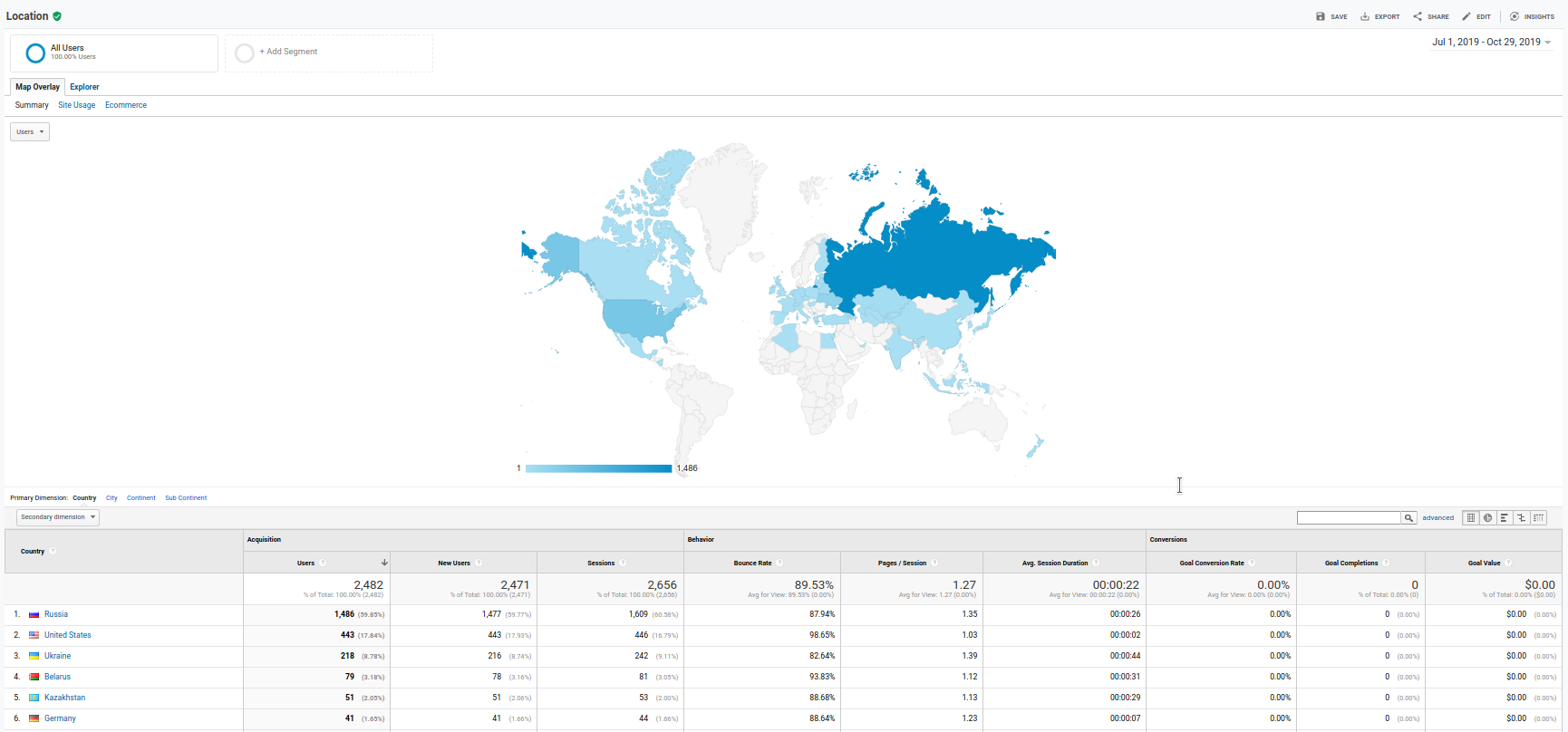The image size is (1568, 732).
Task: Open the help icon next to Avg. Session Duration
Action: click(1096, 563)
